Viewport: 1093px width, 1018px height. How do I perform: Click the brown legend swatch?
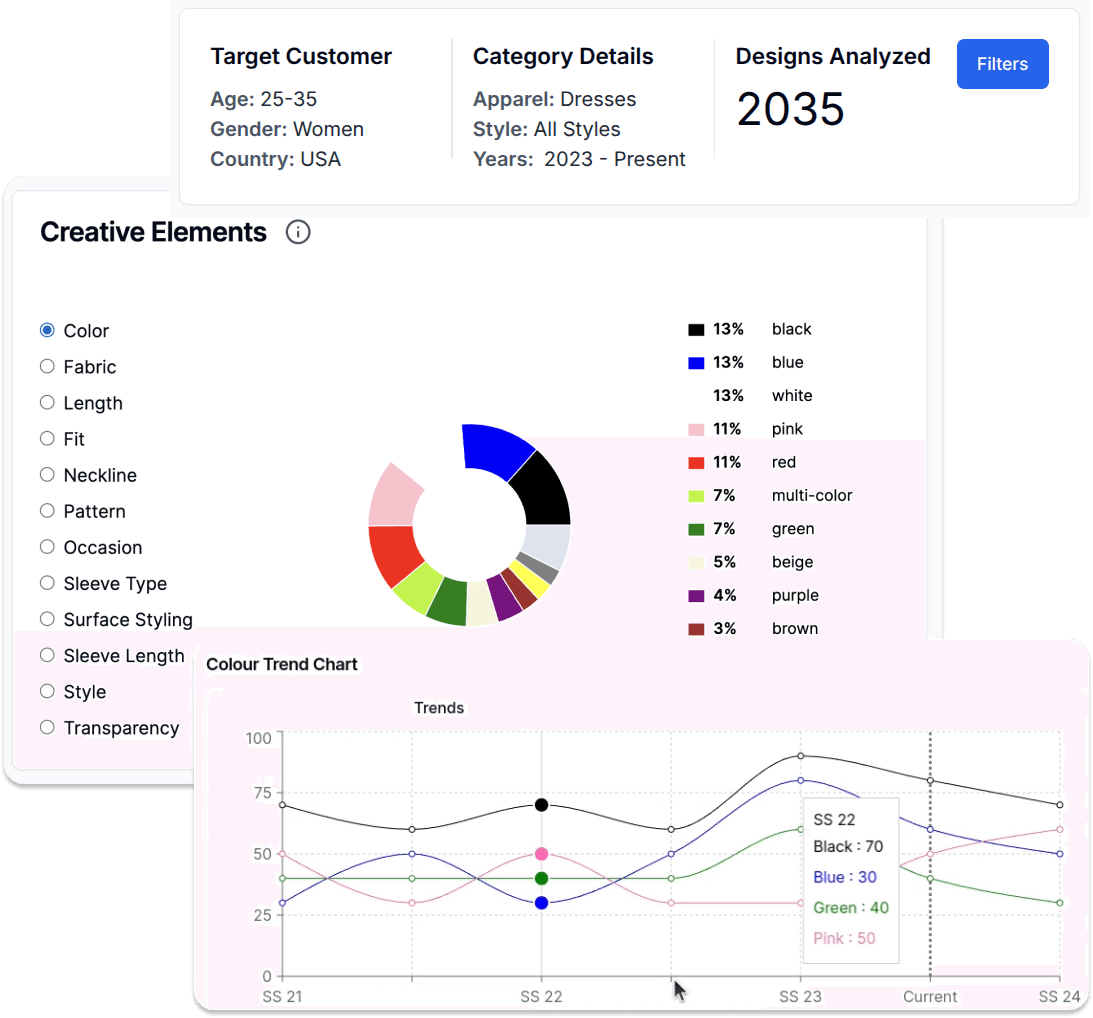pyautogui.click(x=695, y=628)
